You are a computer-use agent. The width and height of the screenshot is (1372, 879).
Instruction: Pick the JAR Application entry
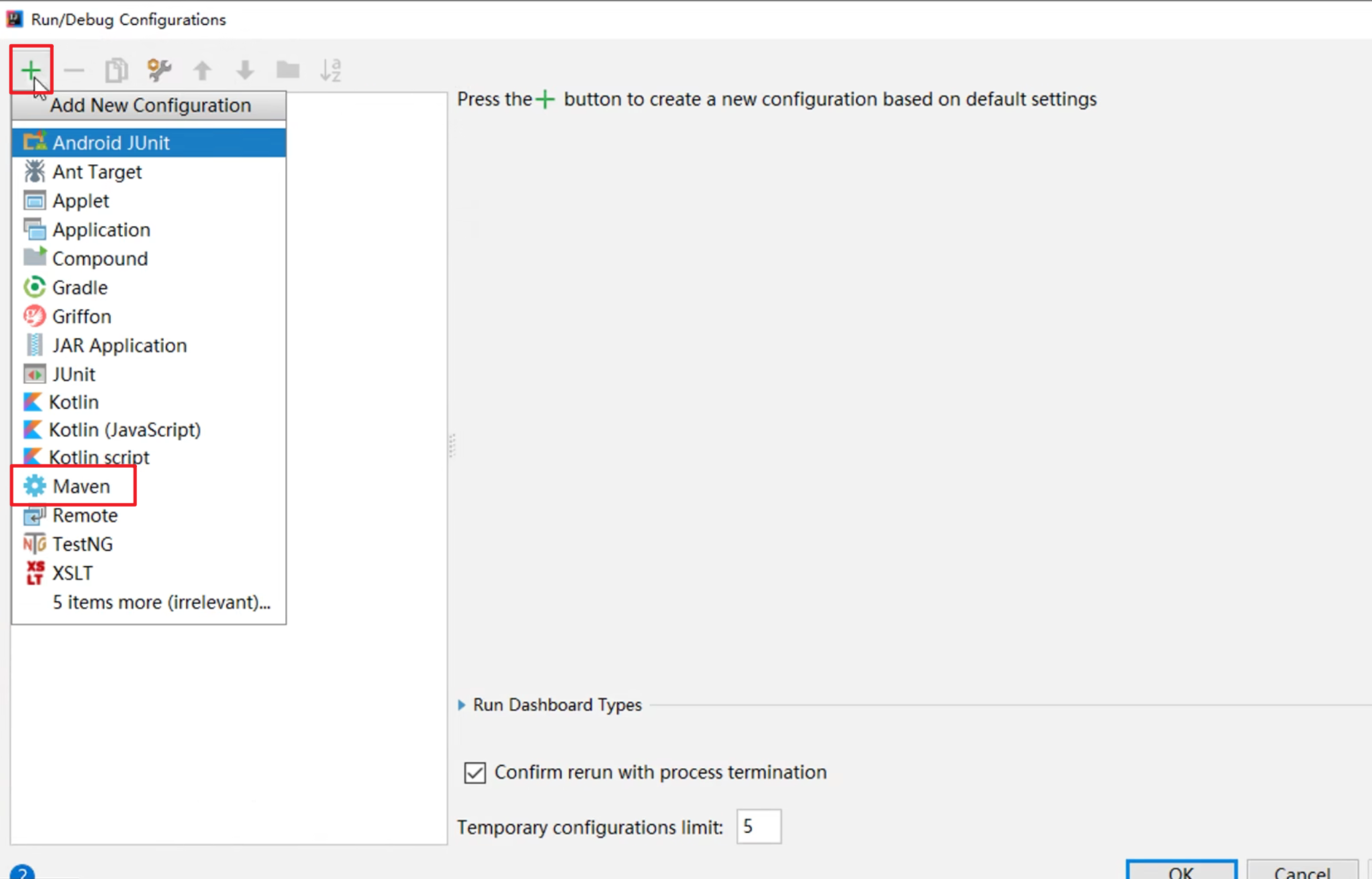click(119, 345)
